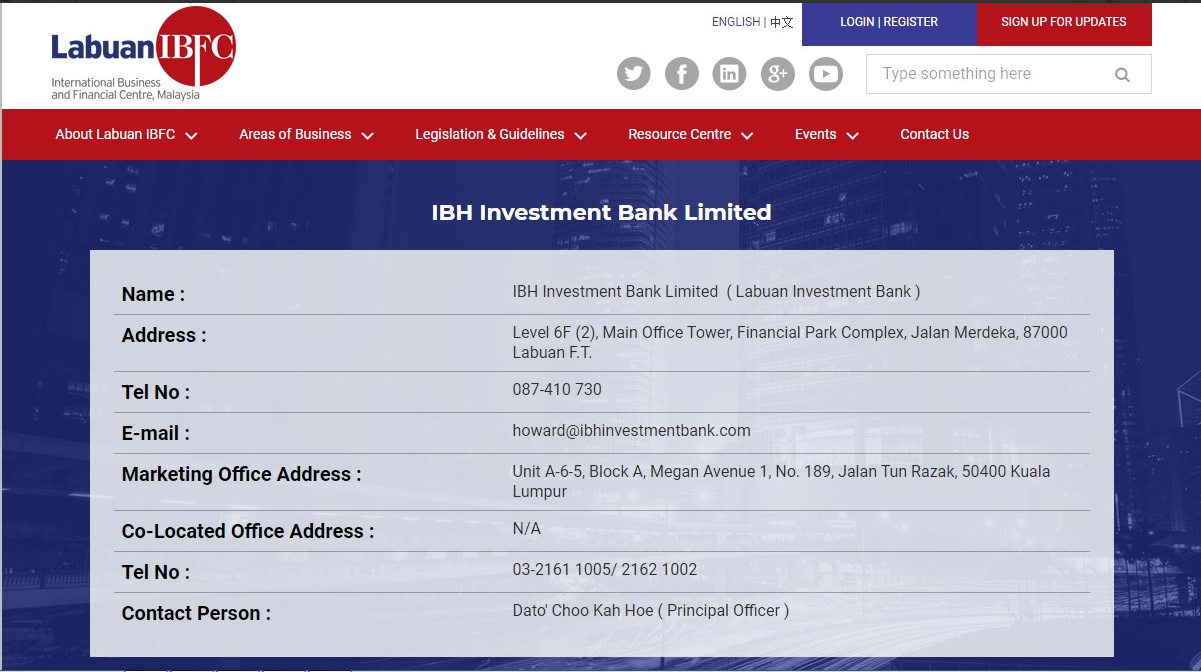This screenshot has height=672, width=1201.
Task: Expand the Resource Centre dropdown
Action: [680, 134]
